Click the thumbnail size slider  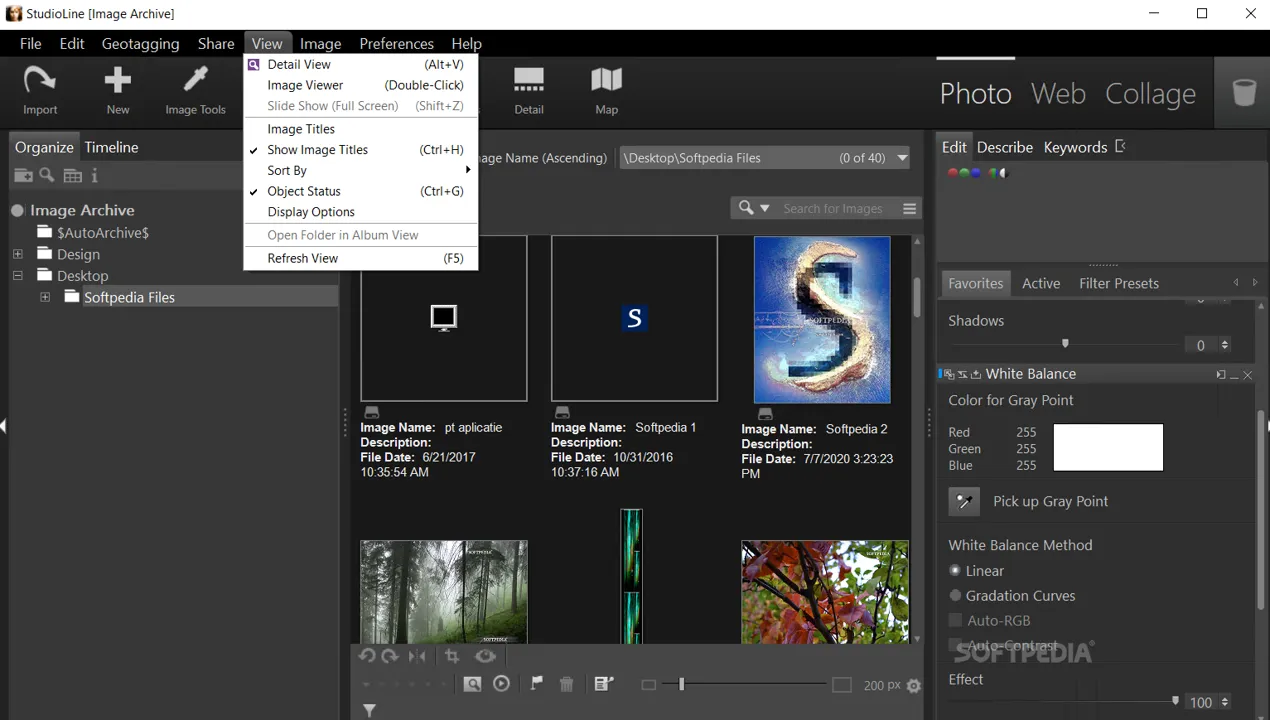pyautogui.click(x=682, y=684)
